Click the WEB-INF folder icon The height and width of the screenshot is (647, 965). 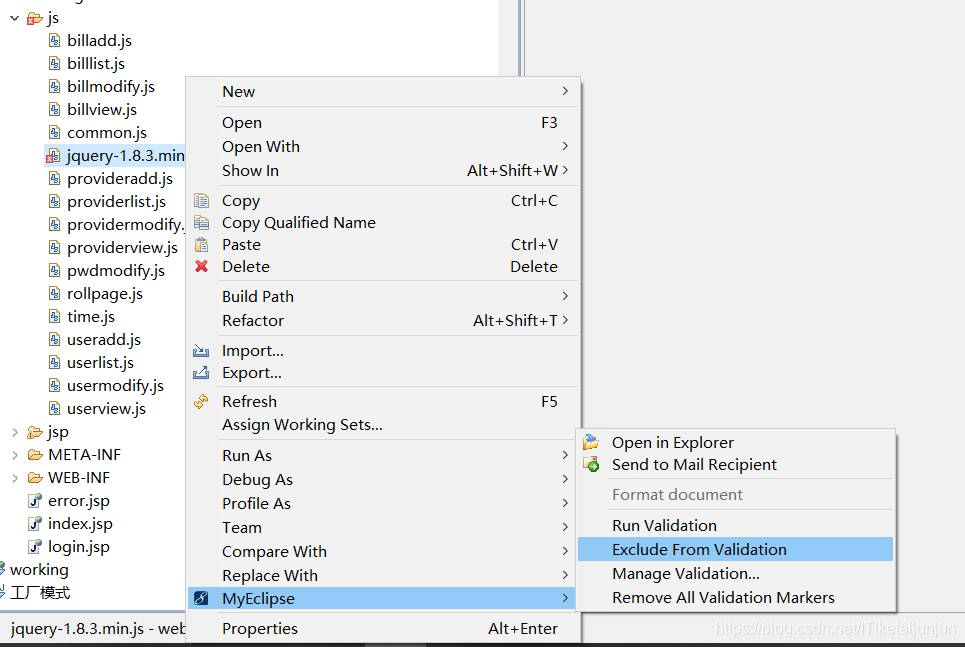(x=35, y=478)
